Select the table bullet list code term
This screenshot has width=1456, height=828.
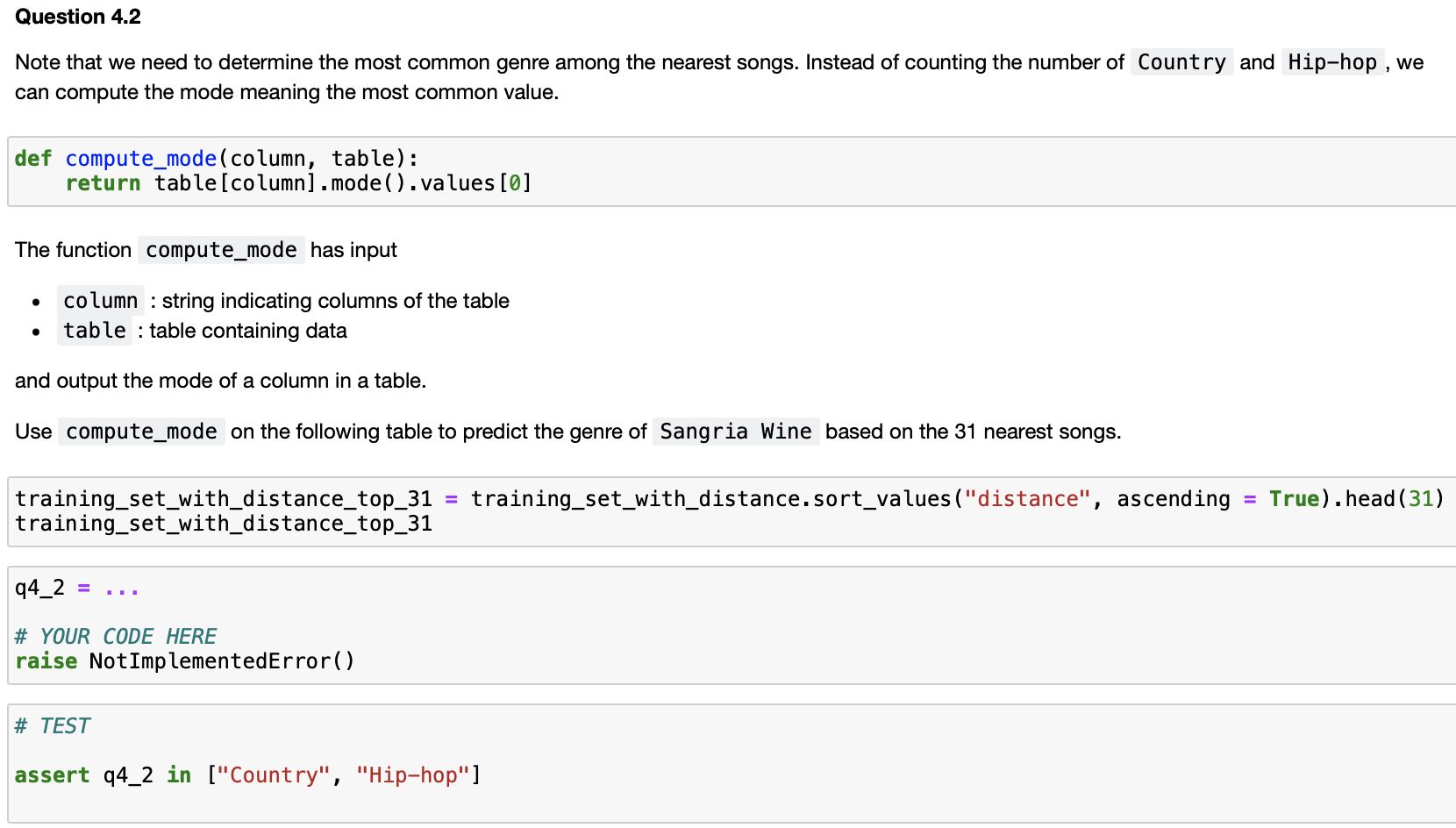click(94, 331)
